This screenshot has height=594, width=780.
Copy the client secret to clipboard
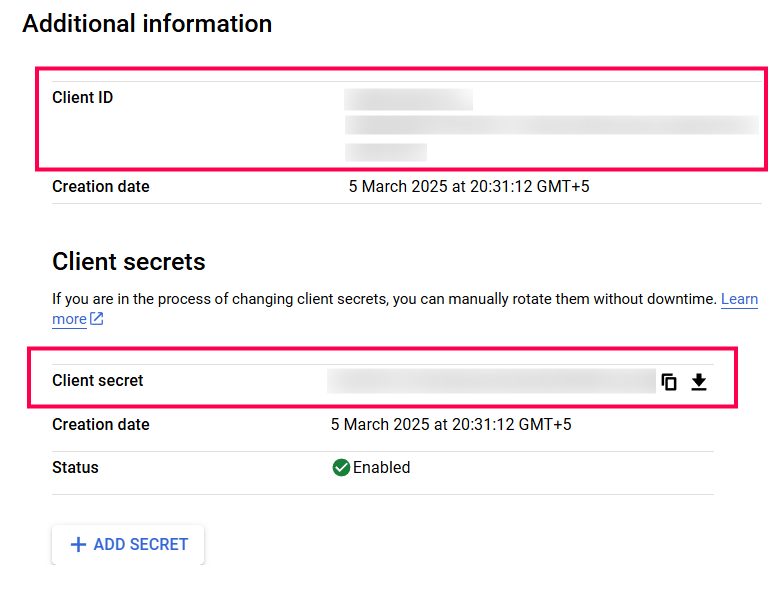pos(669,381)
